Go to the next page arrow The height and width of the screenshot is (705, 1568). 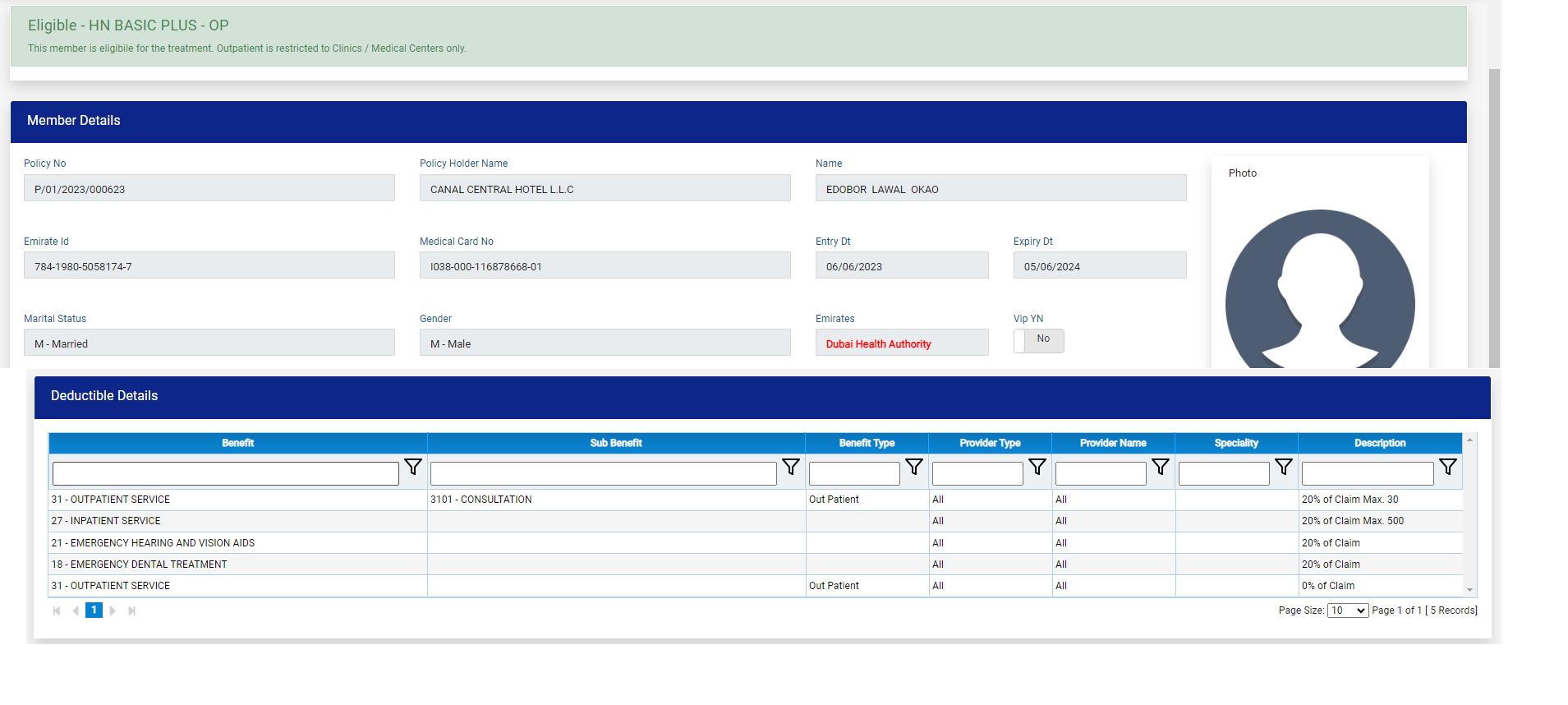[x=113, y=611]
